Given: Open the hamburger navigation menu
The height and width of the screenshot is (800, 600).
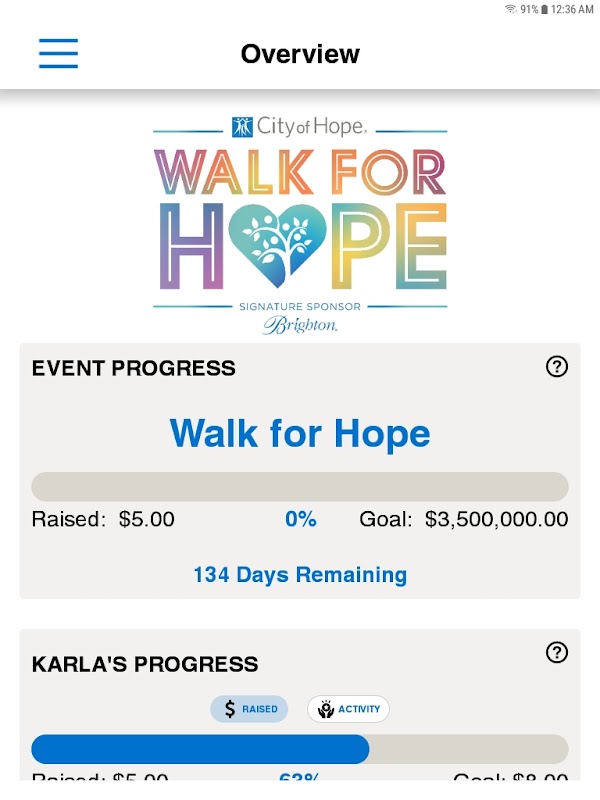Looking at the screenshot, I should pos(58,53).
